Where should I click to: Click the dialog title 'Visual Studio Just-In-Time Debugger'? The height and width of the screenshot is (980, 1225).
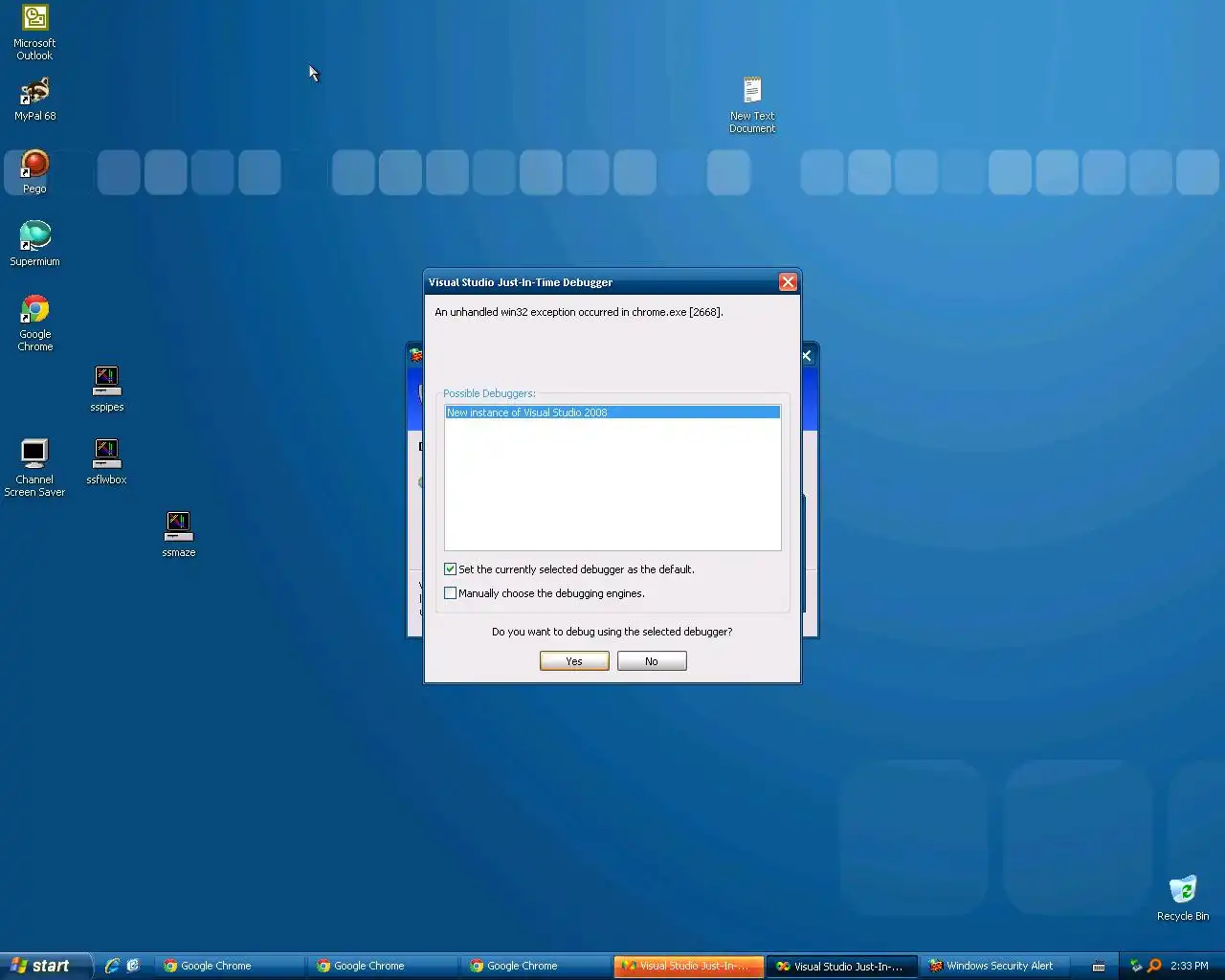point(521,282)
